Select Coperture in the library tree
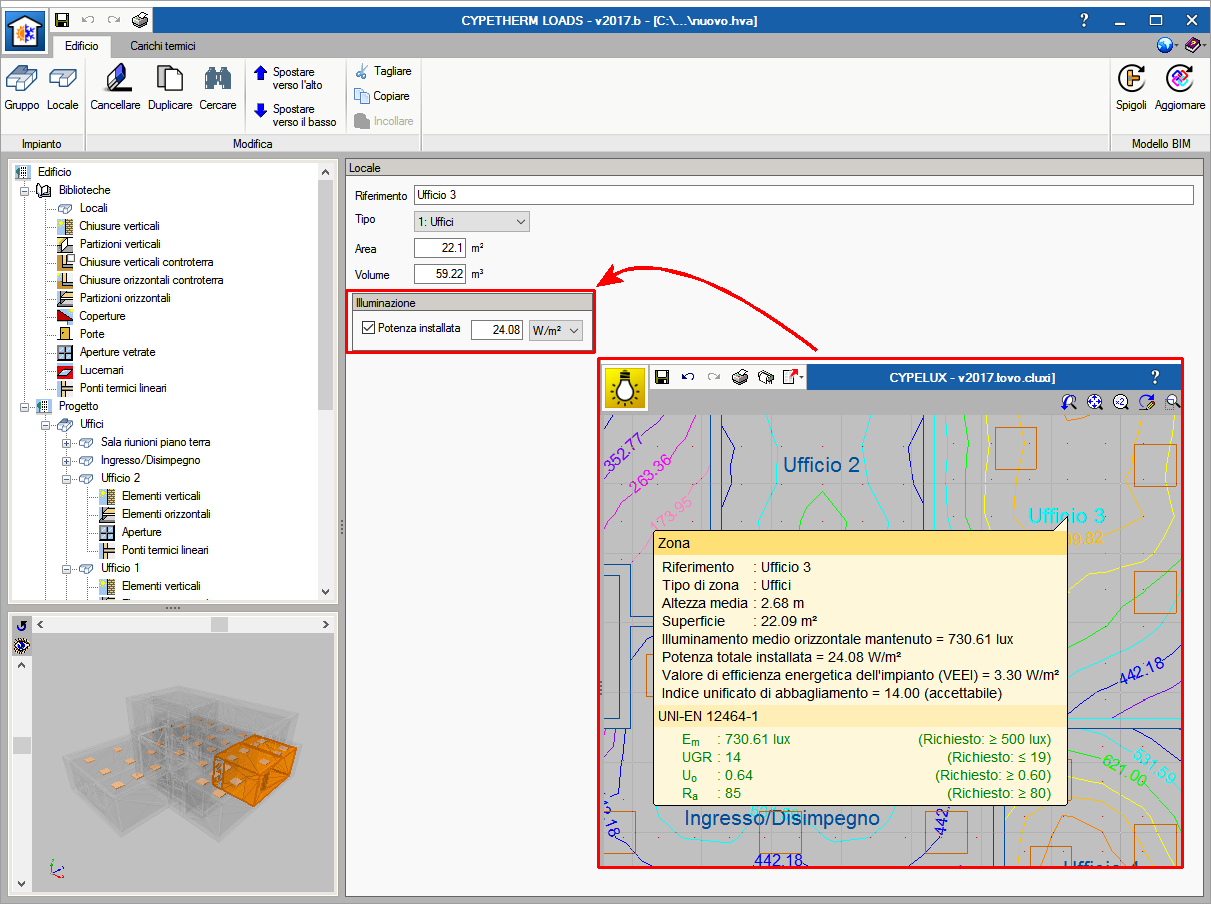 [x=102, y=316]
